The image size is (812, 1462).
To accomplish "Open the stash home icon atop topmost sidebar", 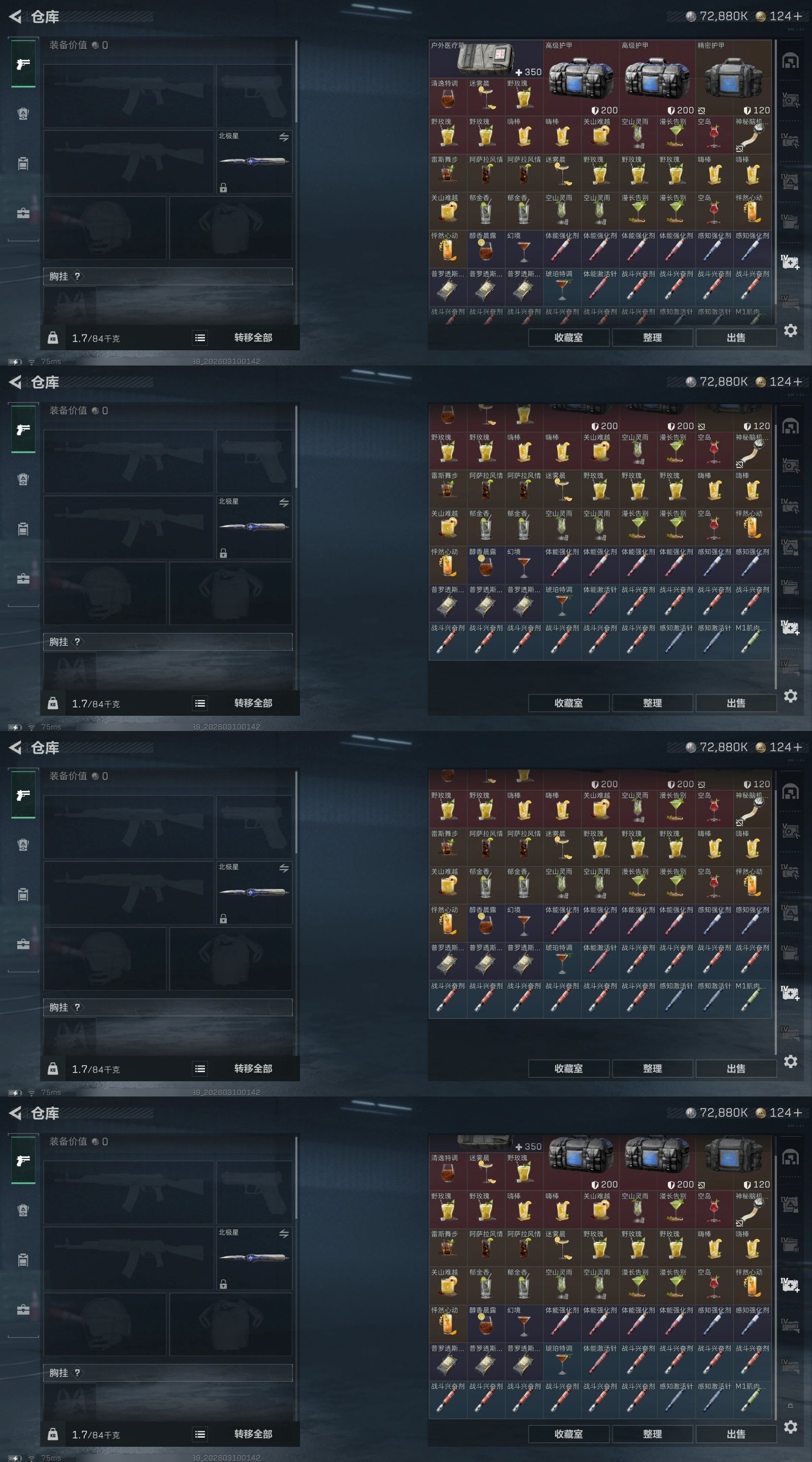I will 791,61.
